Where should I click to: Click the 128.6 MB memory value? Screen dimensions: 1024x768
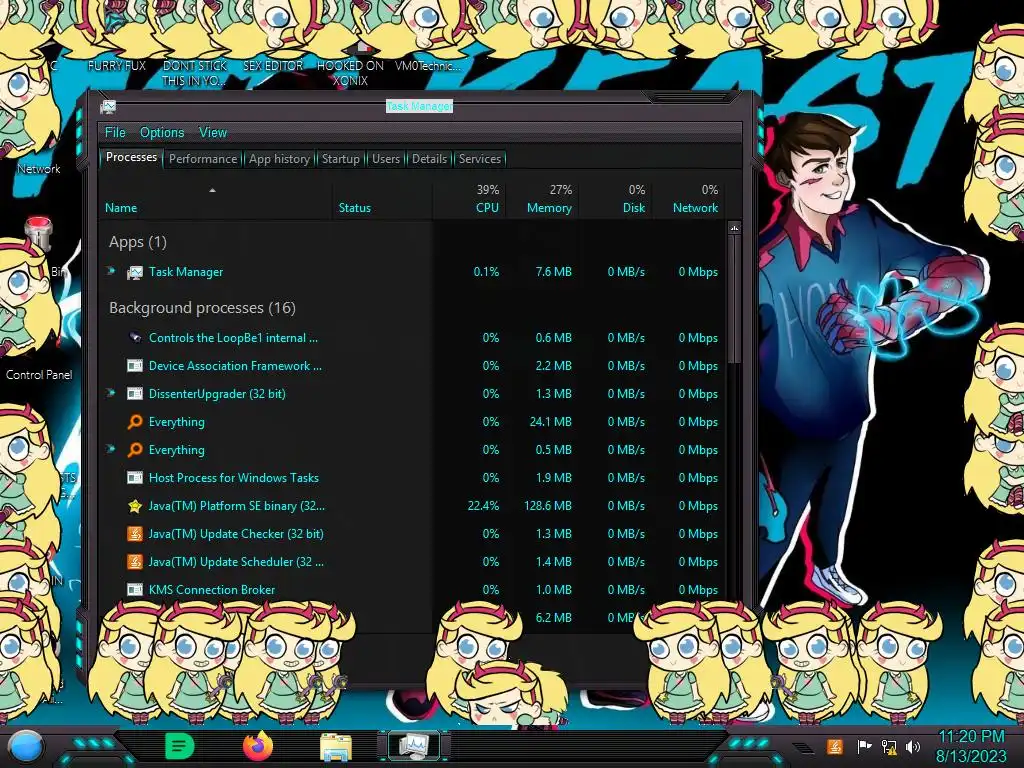point(547,505)
